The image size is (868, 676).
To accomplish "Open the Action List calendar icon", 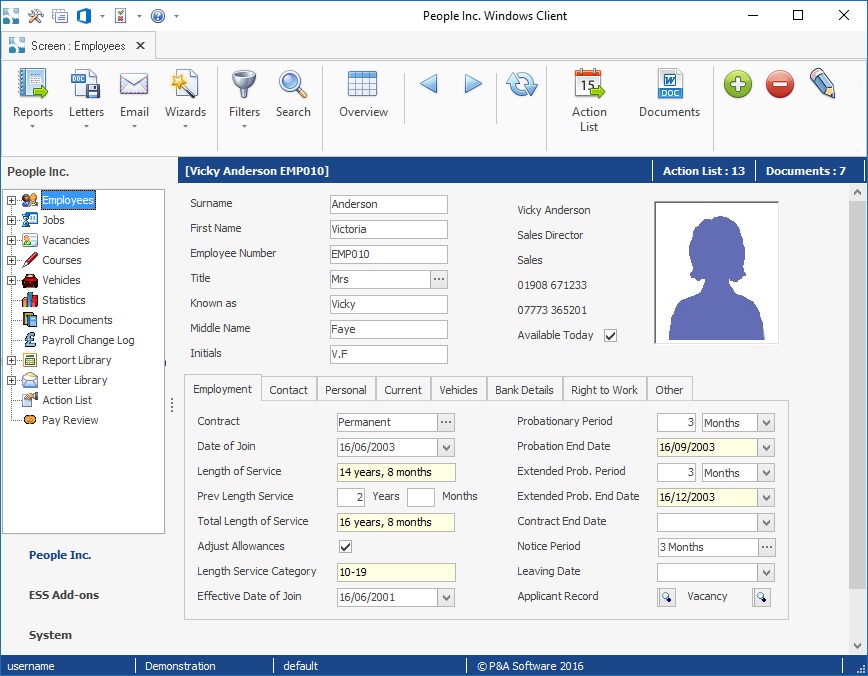I will tap(589, 84).
